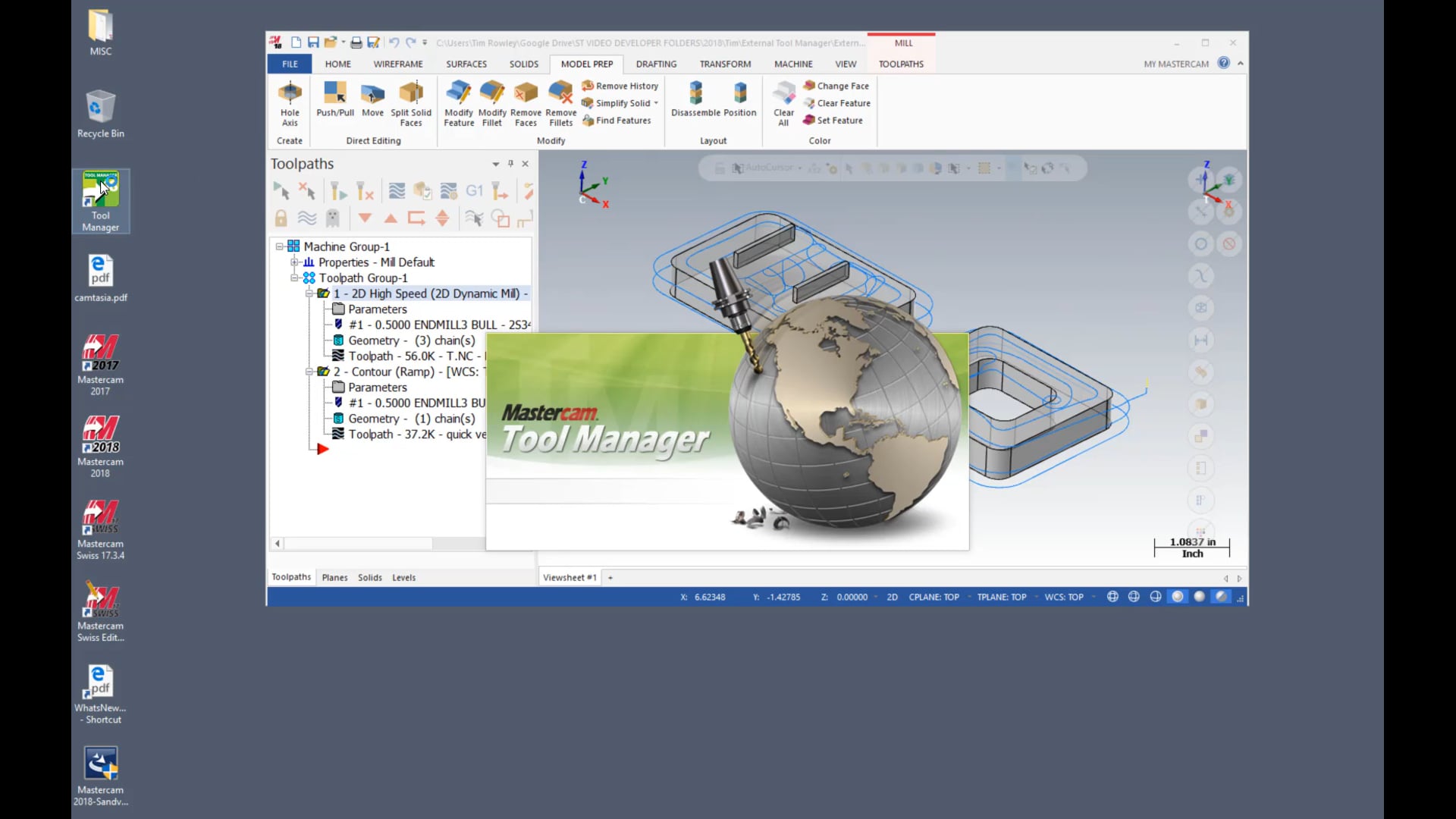Click the Planes tab at bottom panel

point(335,577)
